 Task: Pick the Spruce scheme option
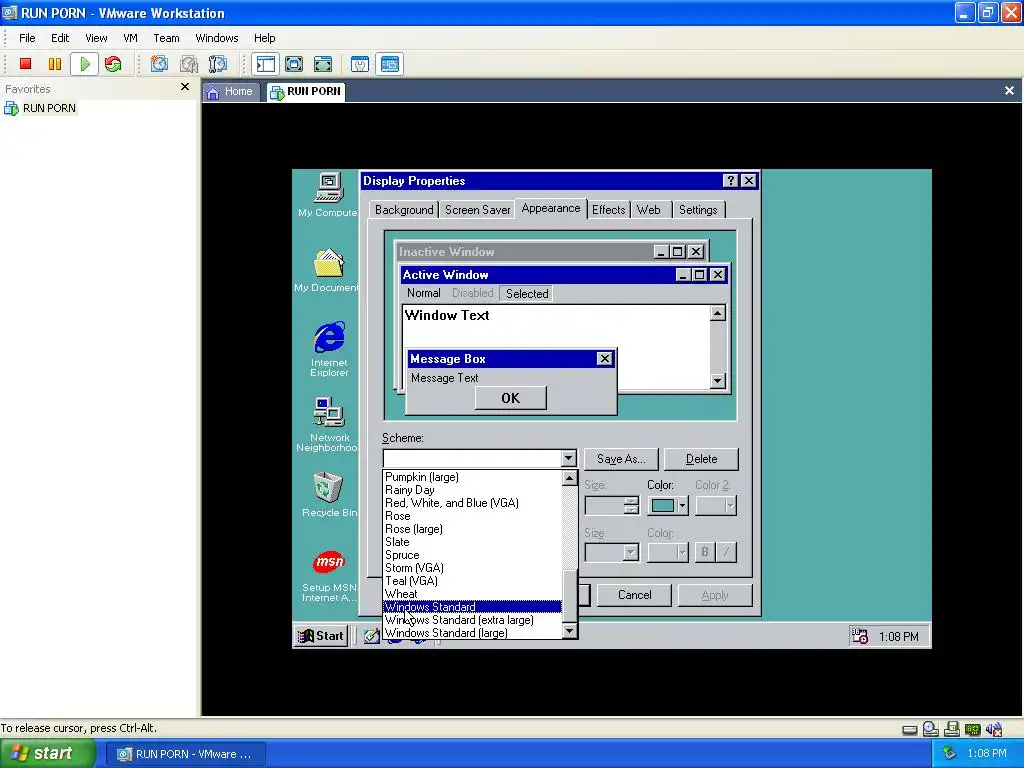coord(402,555)
